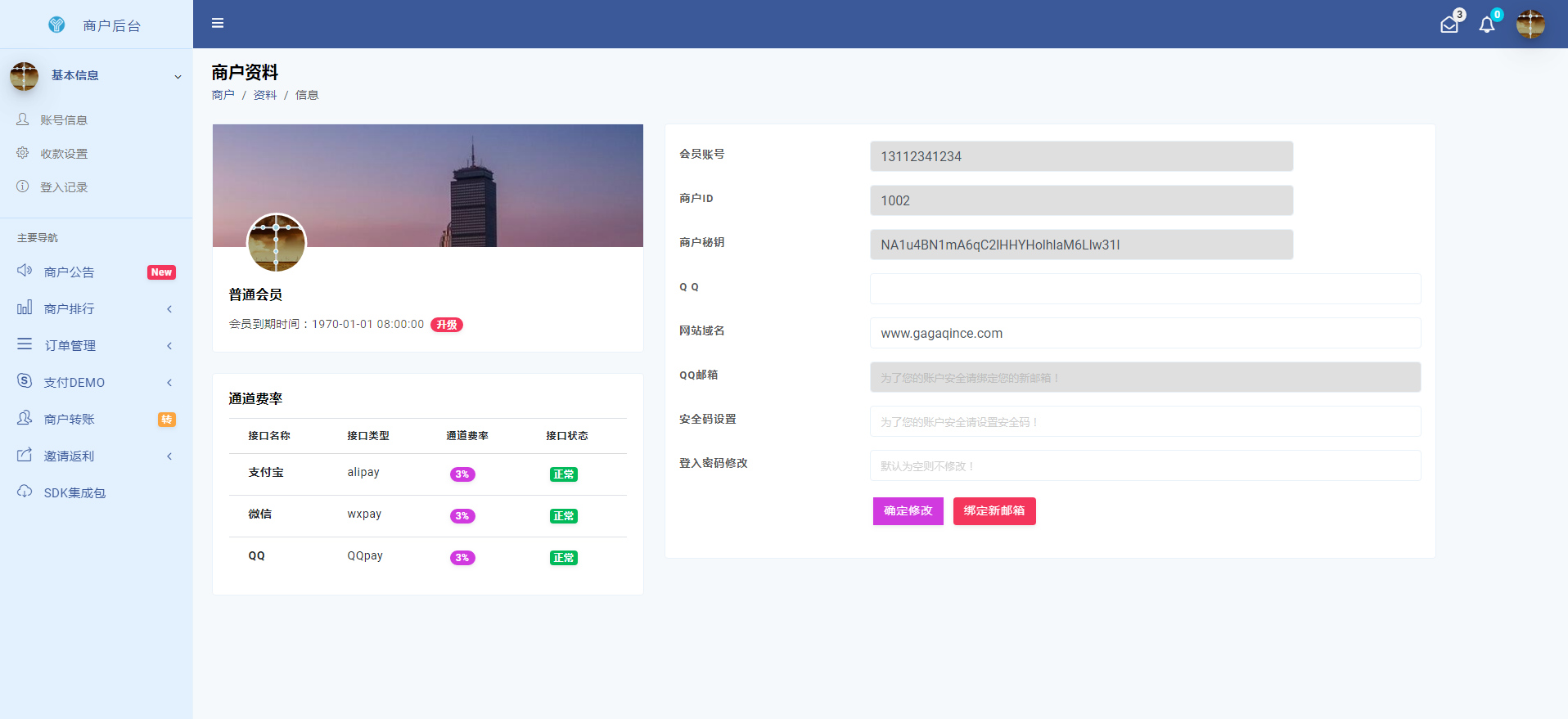Open 收款设置 gear item
The width and height of the screenshot is (1568, 719).
click(64, 154)
